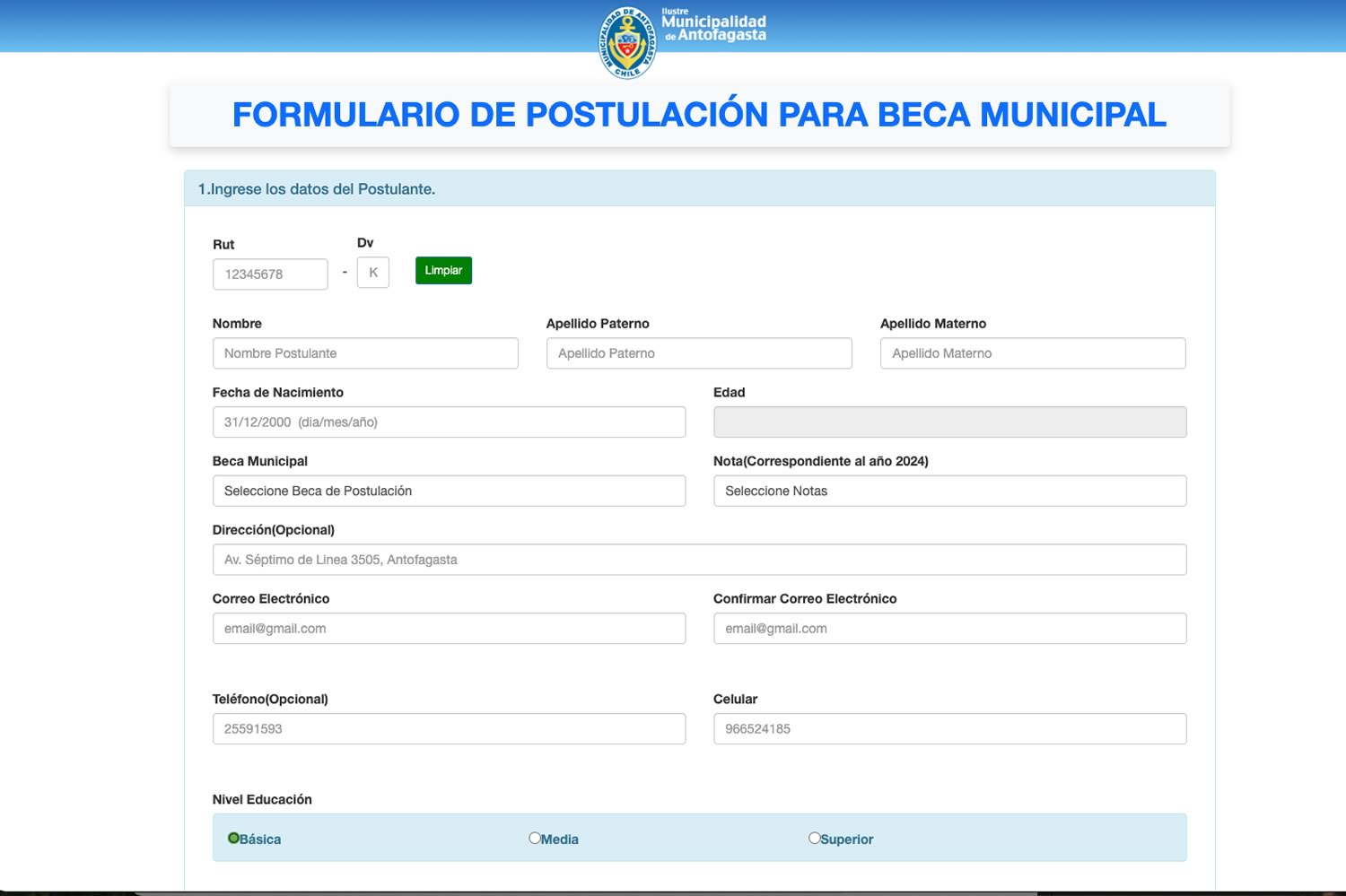Screen dimensions: 1346x896
Task: Focus the Rut number input field
Action: [x=270, y=274]
